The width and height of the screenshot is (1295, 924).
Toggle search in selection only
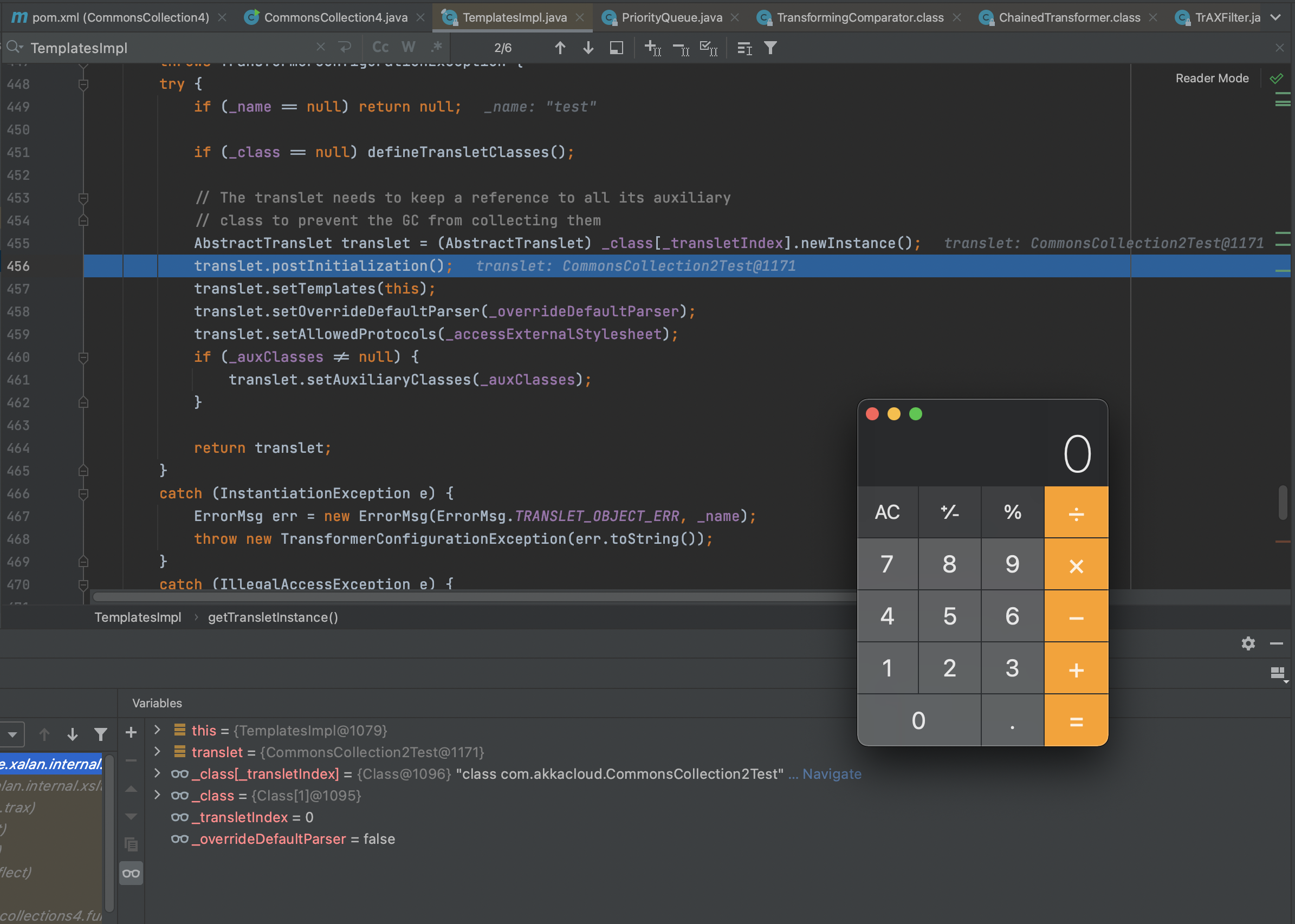point(617,48)
